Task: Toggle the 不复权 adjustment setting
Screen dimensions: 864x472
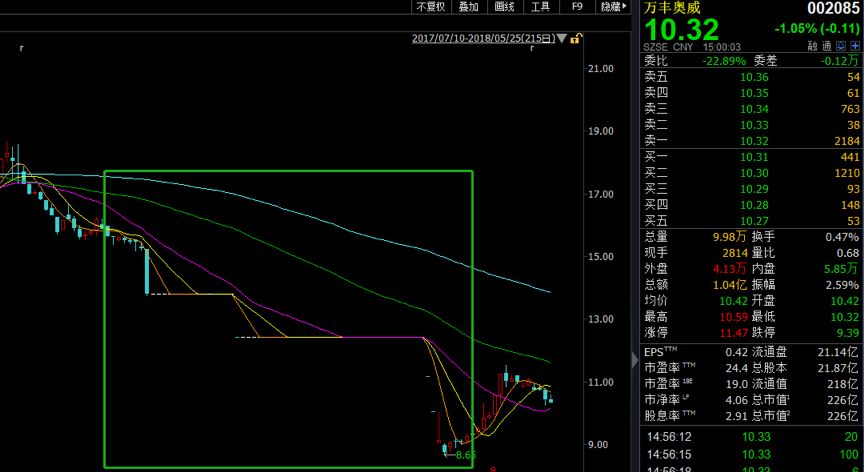Action: tap(429, 7)
